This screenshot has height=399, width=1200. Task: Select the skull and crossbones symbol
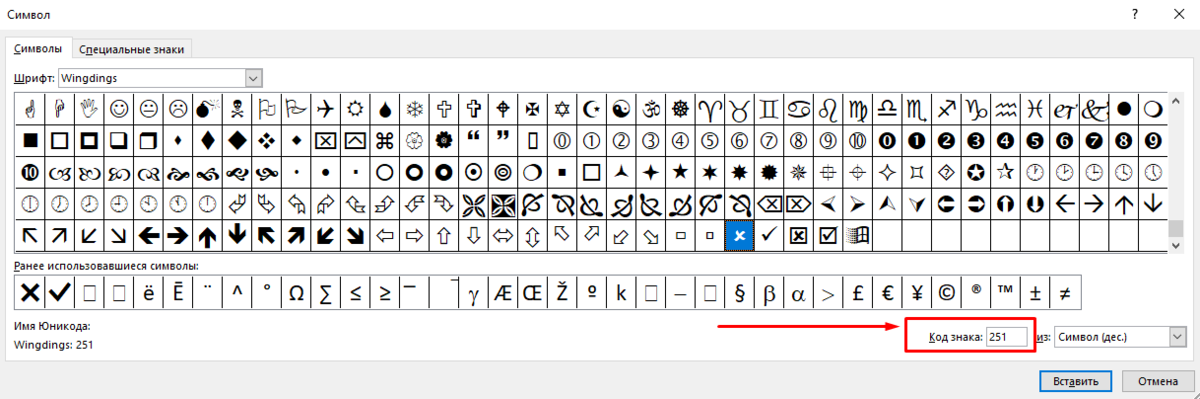click(x=236, y=107)
